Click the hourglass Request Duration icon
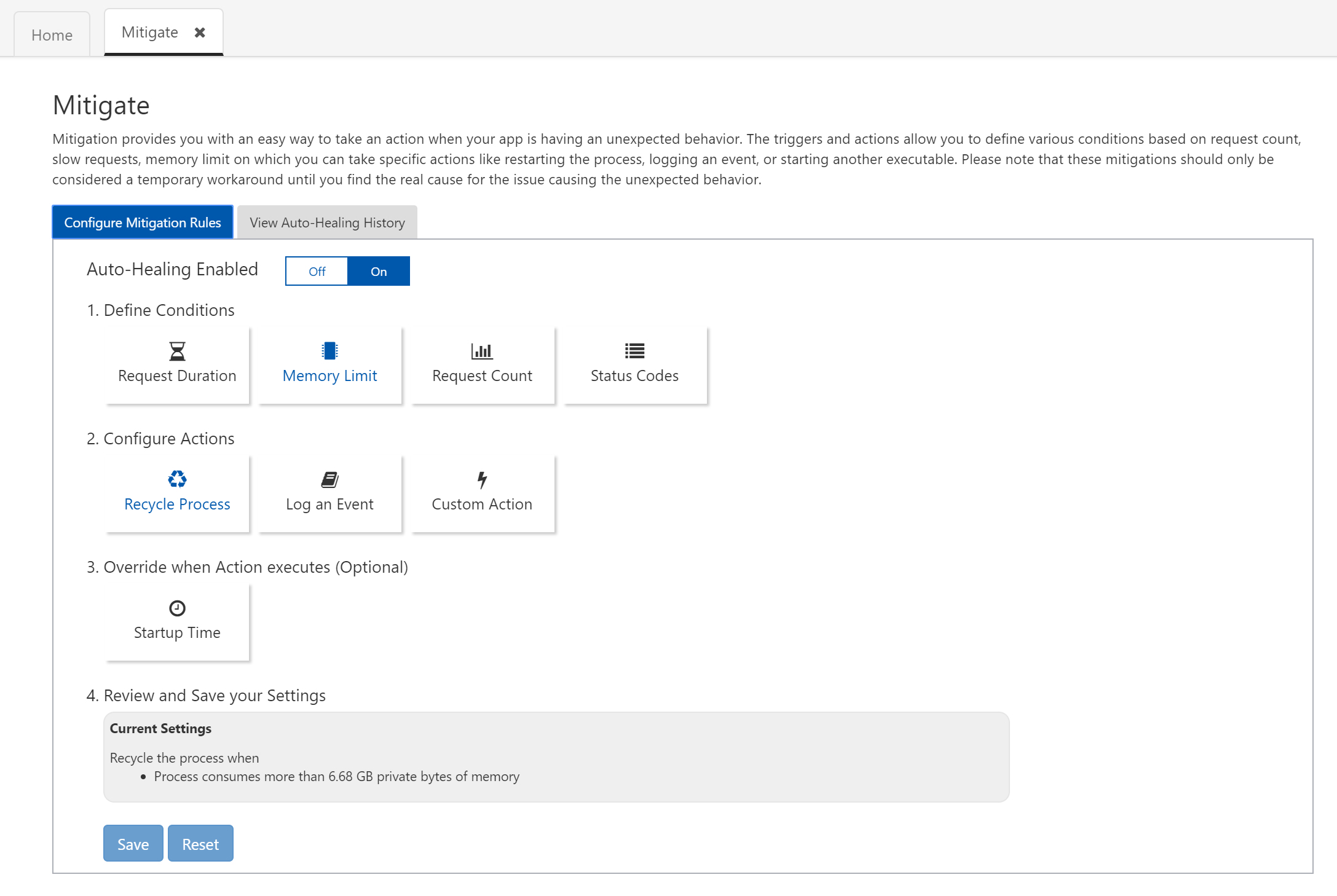Screen dimensions: 1337x896 (x=177, y=351)
